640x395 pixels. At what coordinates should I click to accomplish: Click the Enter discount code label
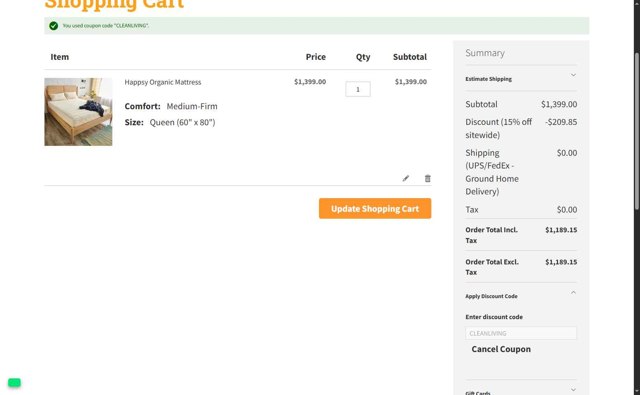[x=493, y=317]
